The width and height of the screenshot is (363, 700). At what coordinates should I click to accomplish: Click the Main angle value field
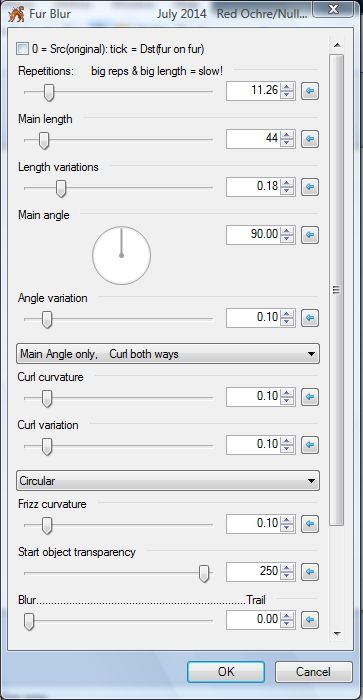click(x=254, y=235)
